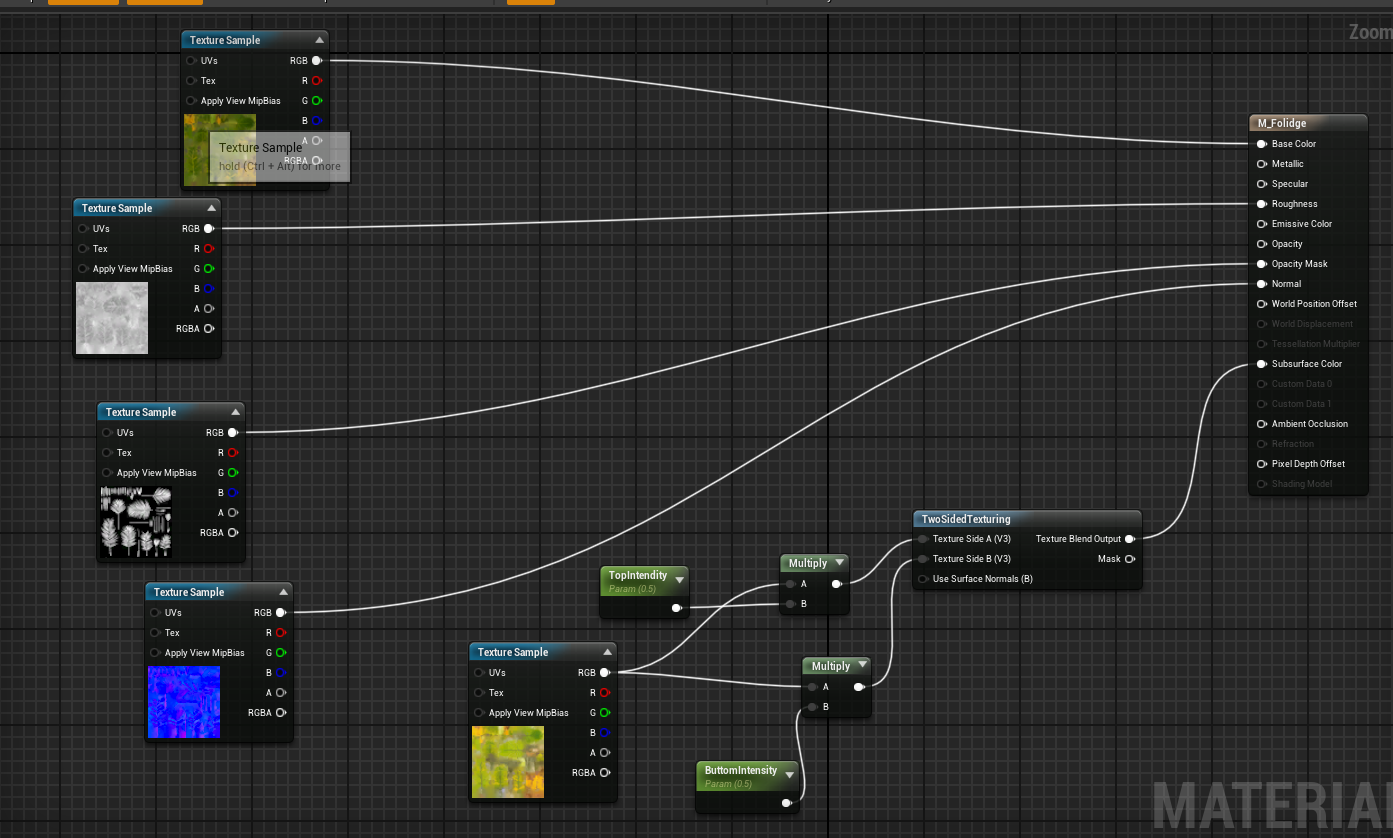The image size is (1393, 838).
Task: Click the Use Surface Normals (B) input pin
Action: 922,578
